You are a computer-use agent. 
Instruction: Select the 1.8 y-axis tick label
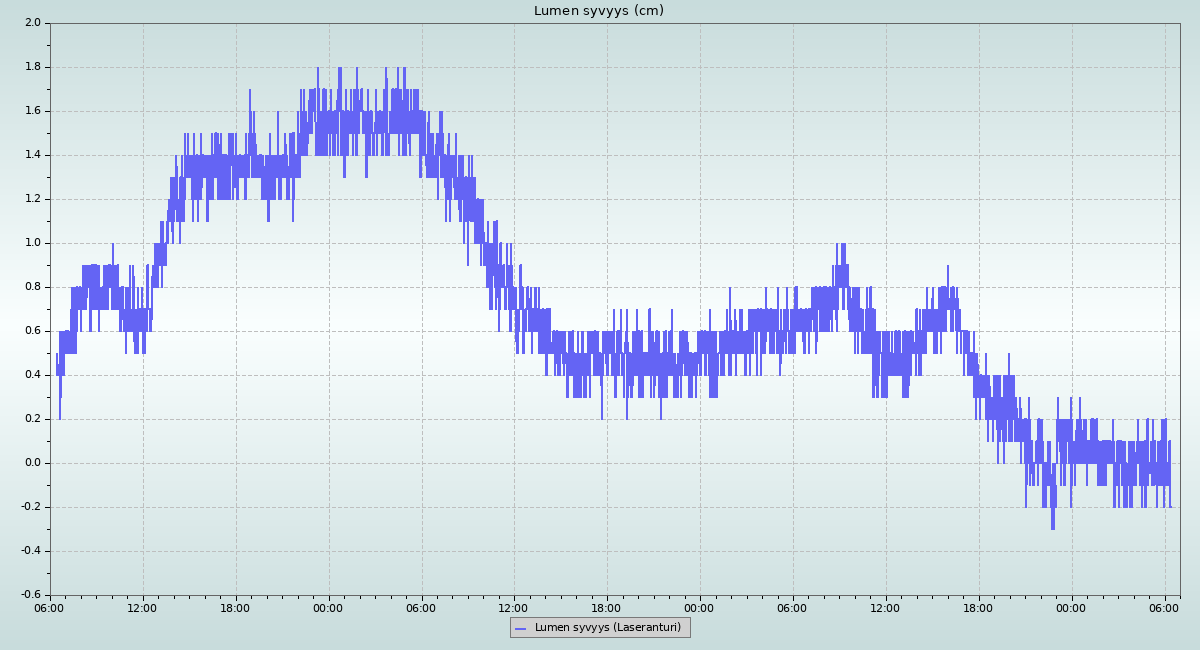coord(32,67)
